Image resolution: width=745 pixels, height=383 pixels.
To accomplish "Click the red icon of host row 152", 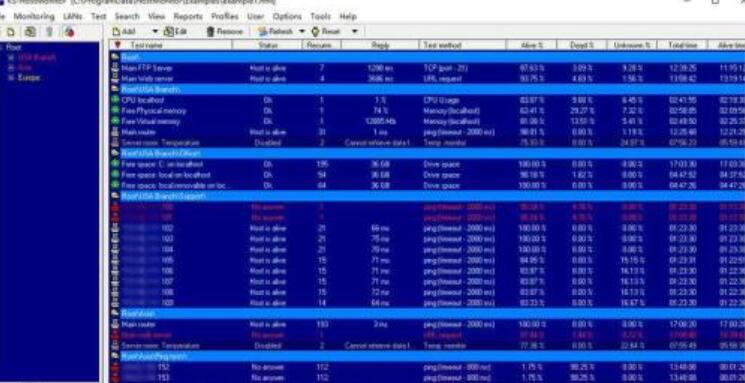I will 115,367.
